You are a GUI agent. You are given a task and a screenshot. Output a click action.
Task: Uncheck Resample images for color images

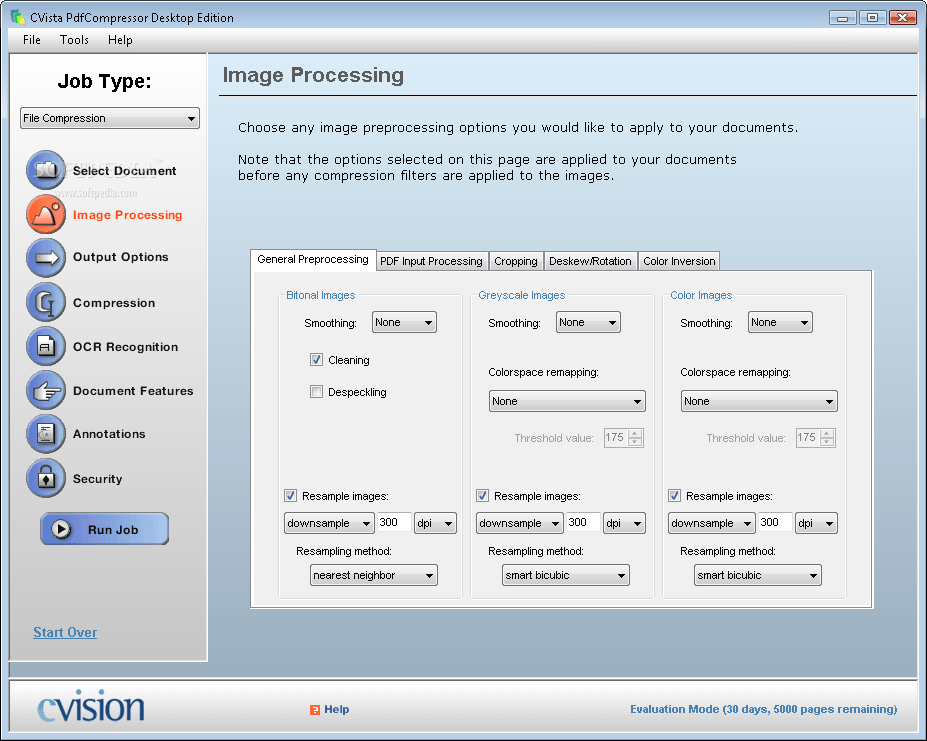pos(674,495)
